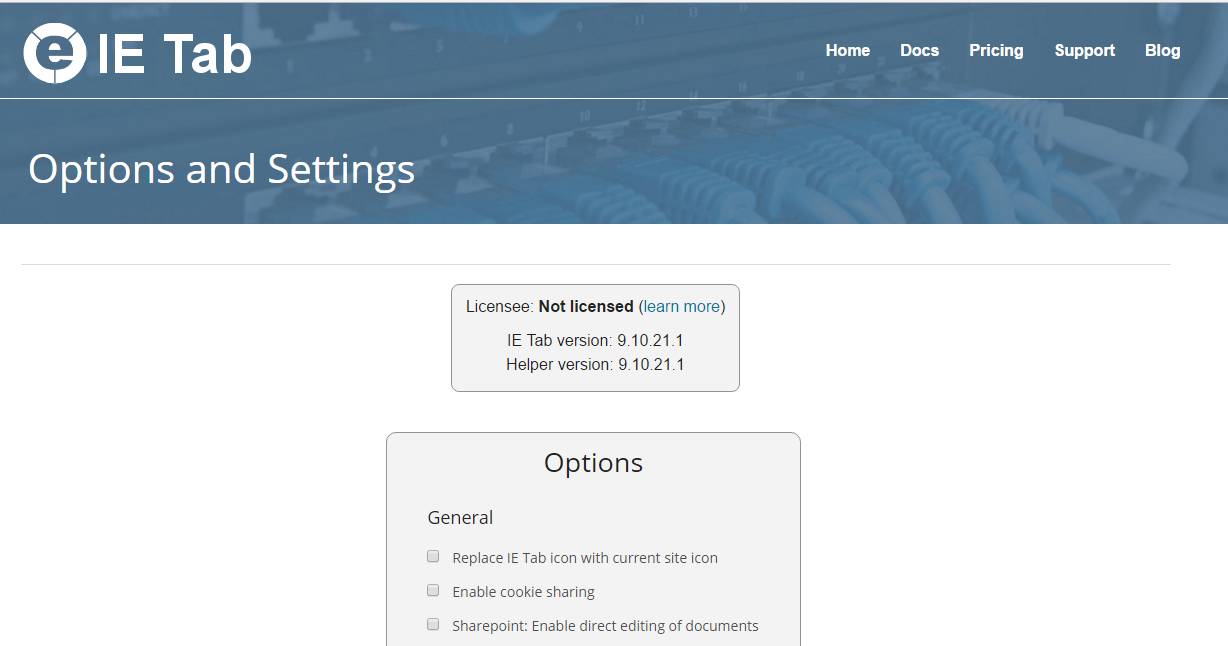Image resolution: width=1228 pixels, height=646 pixels.
Task: Enable 'Replace IE Tab icon with current site icon'
Action: 433,556
